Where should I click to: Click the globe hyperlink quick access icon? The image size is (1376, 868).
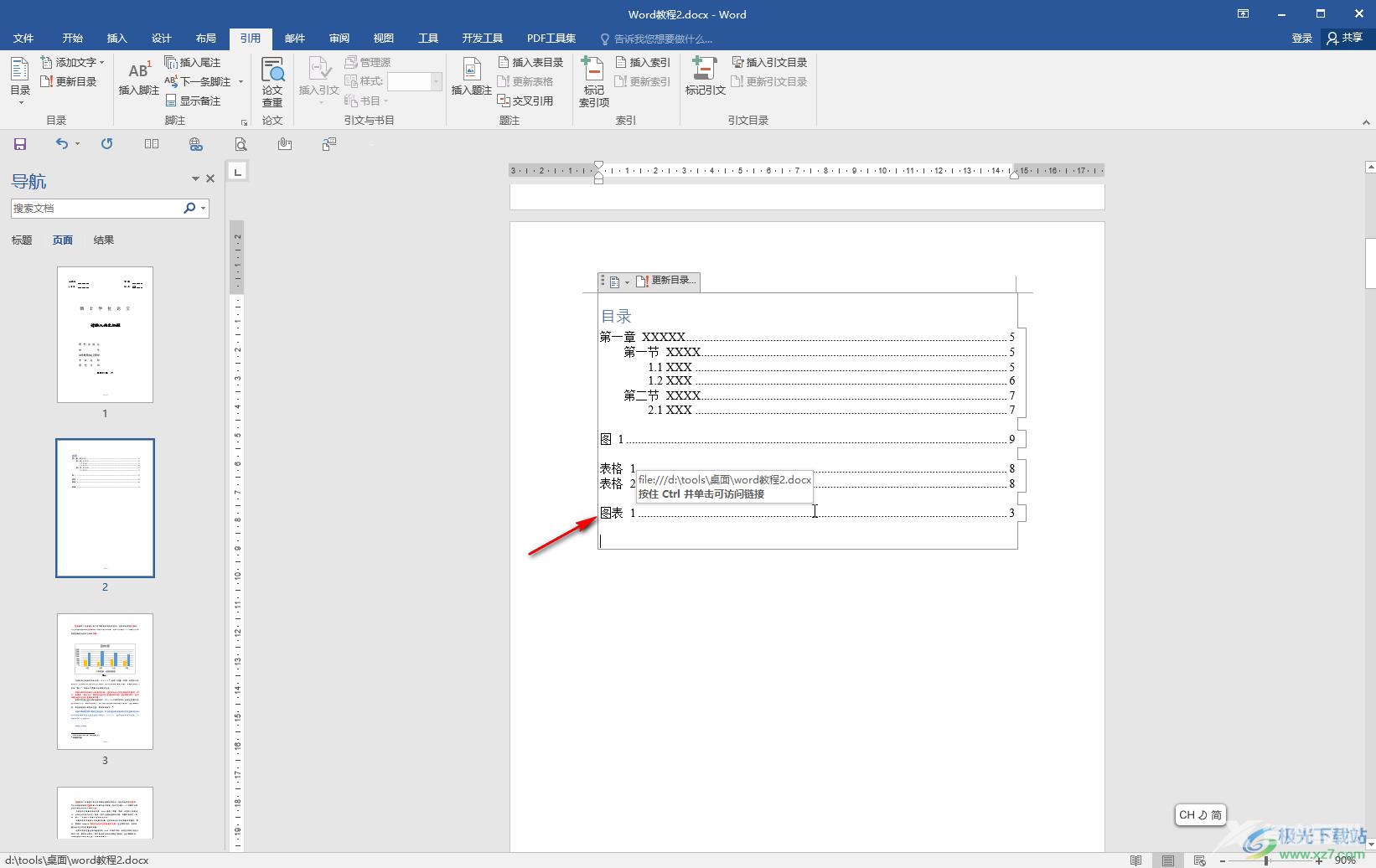pos(196,144)
